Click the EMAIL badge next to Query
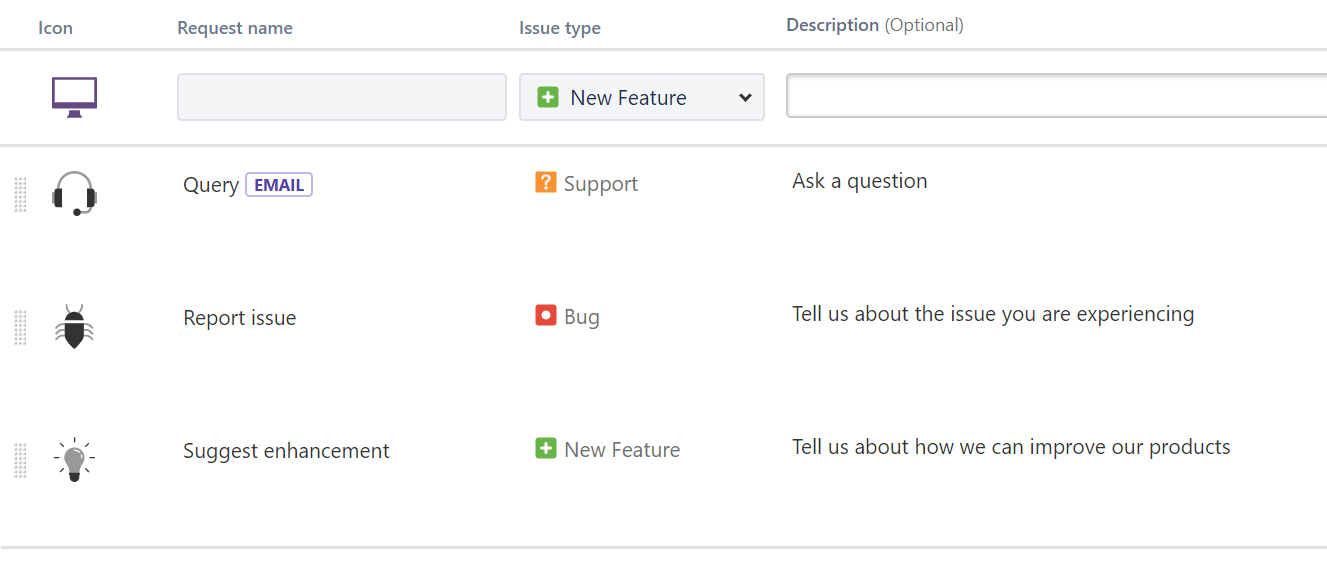The image size is (1327, 565). (x=279, y=185)
